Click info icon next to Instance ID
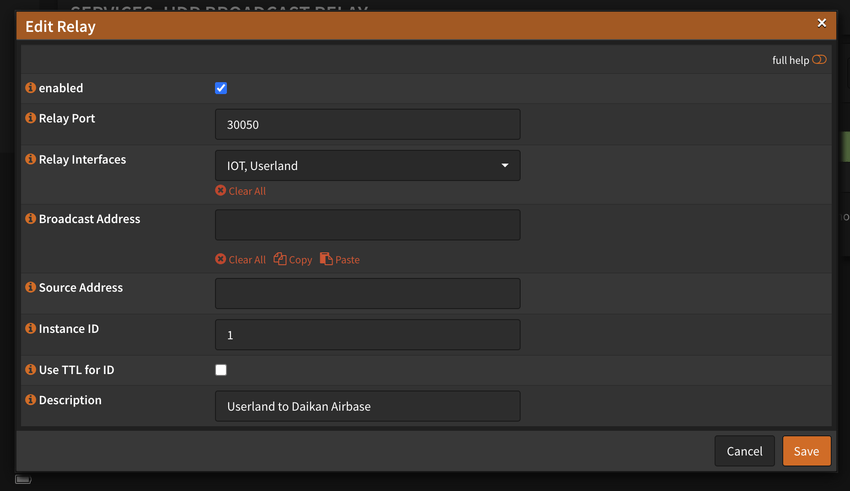Image resolution: width=850 pixels, height=491 pixels. point(30,328)
